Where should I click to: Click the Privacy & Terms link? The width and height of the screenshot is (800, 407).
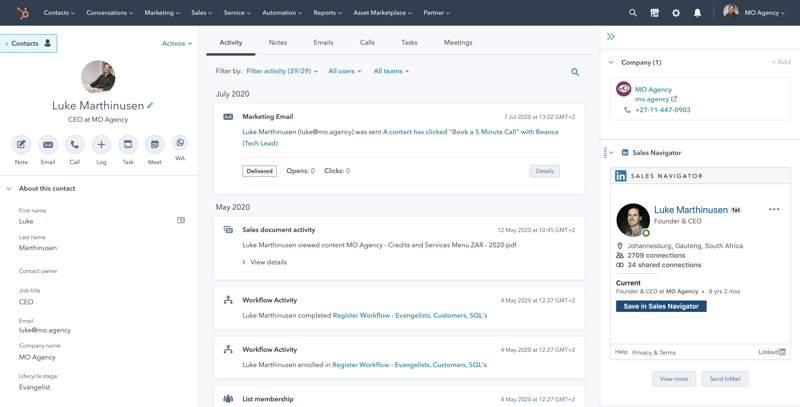tap(654, 352)
